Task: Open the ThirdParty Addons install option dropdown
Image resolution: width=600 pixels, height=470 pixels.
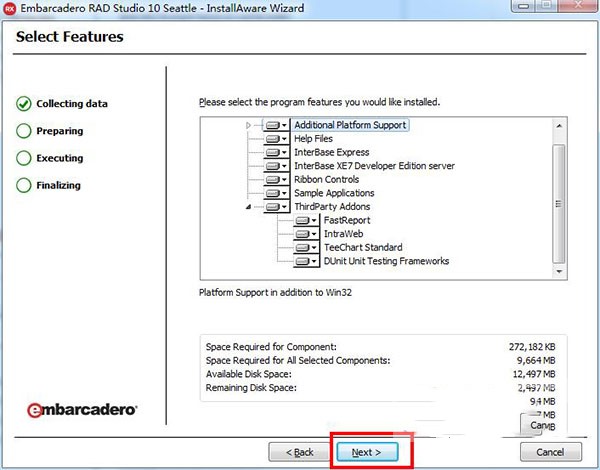Action: pyautogui.click(x=285, y=207)
